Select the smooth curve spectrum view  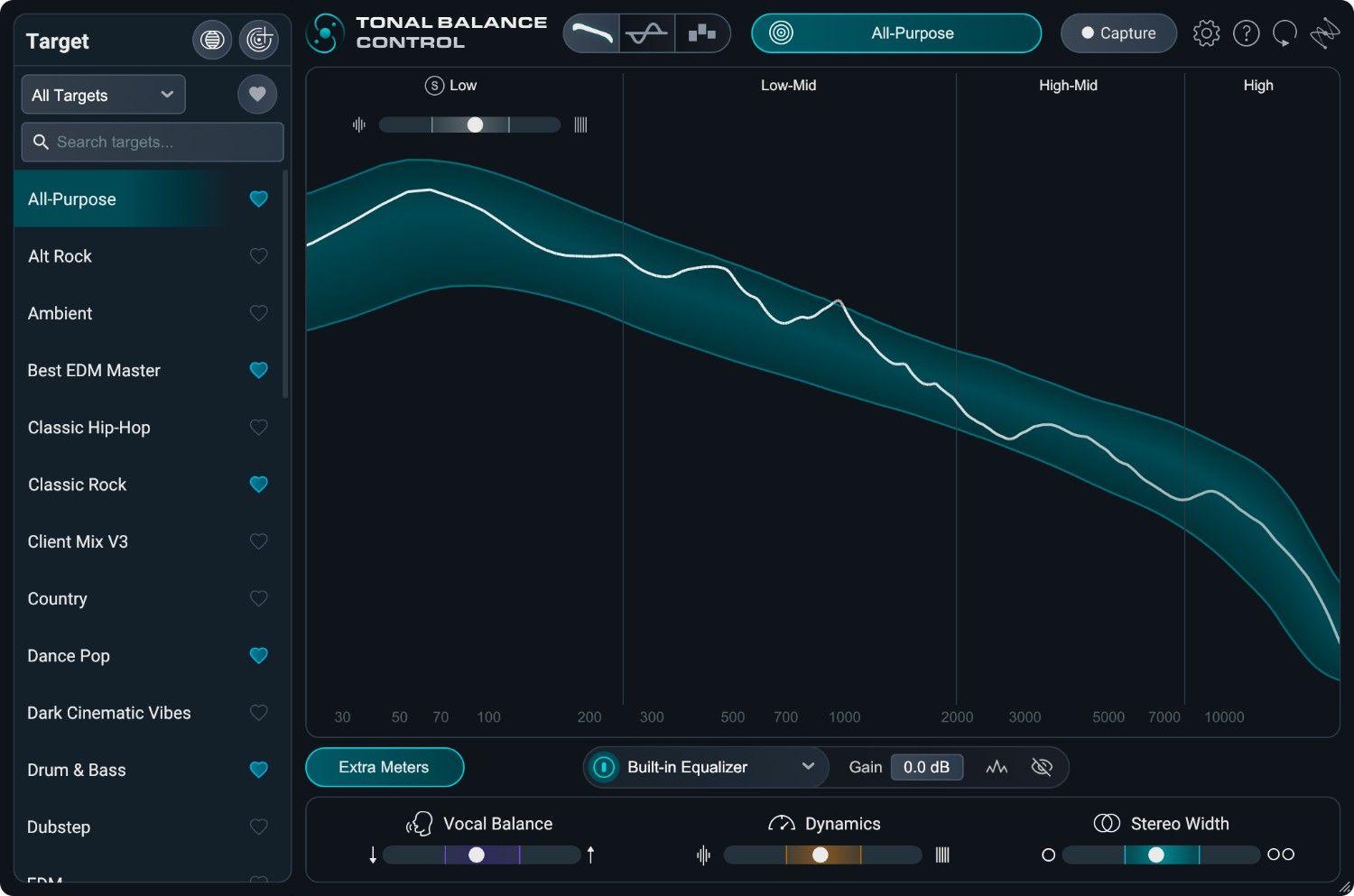[x=591, y=32]
